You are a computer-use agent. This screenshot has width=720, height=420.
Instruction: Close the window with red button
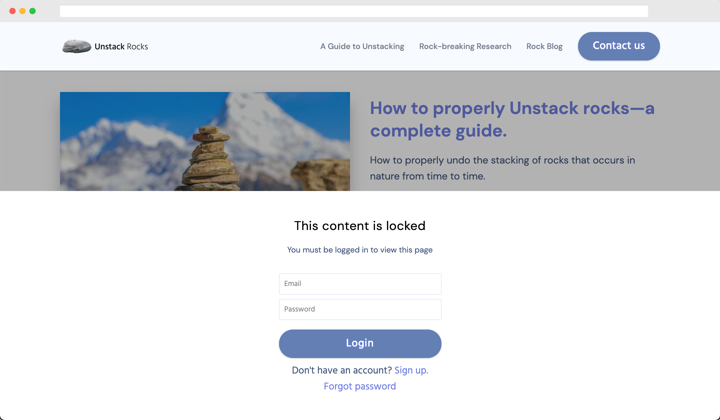(x=12, y=11)
